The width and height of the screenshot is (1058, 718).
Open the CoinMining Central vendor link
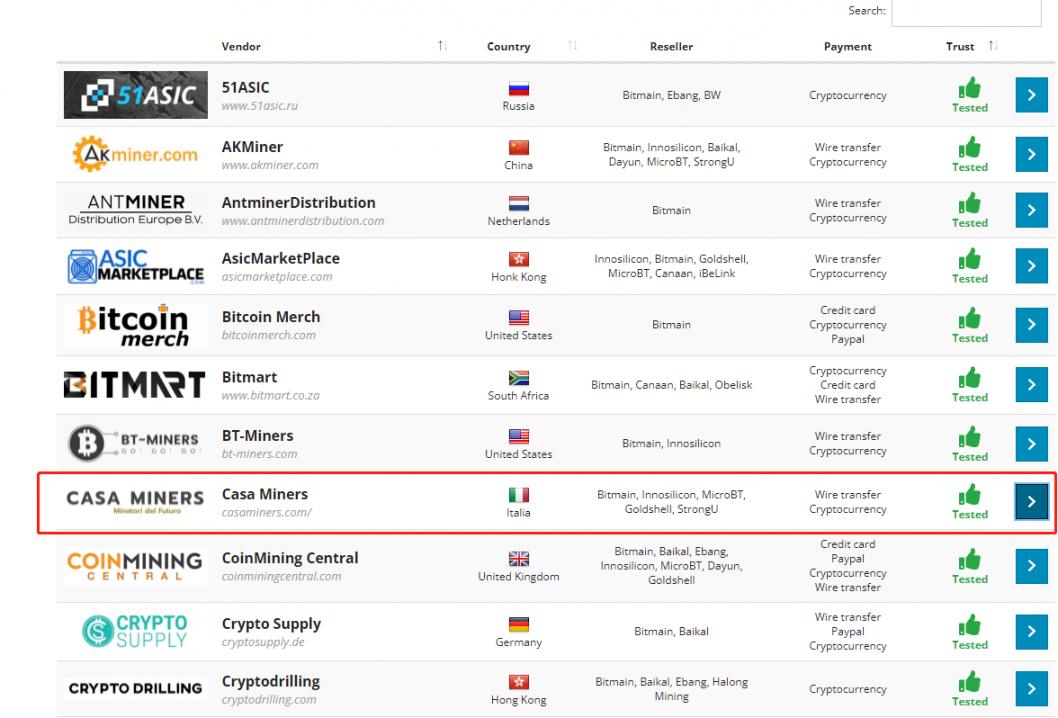coord(289,558)
